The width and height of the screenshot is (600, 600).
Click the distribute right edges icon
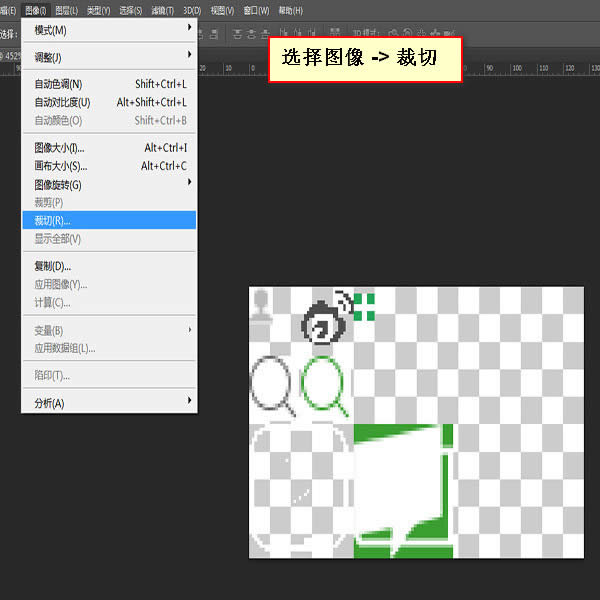pos(312,34)
